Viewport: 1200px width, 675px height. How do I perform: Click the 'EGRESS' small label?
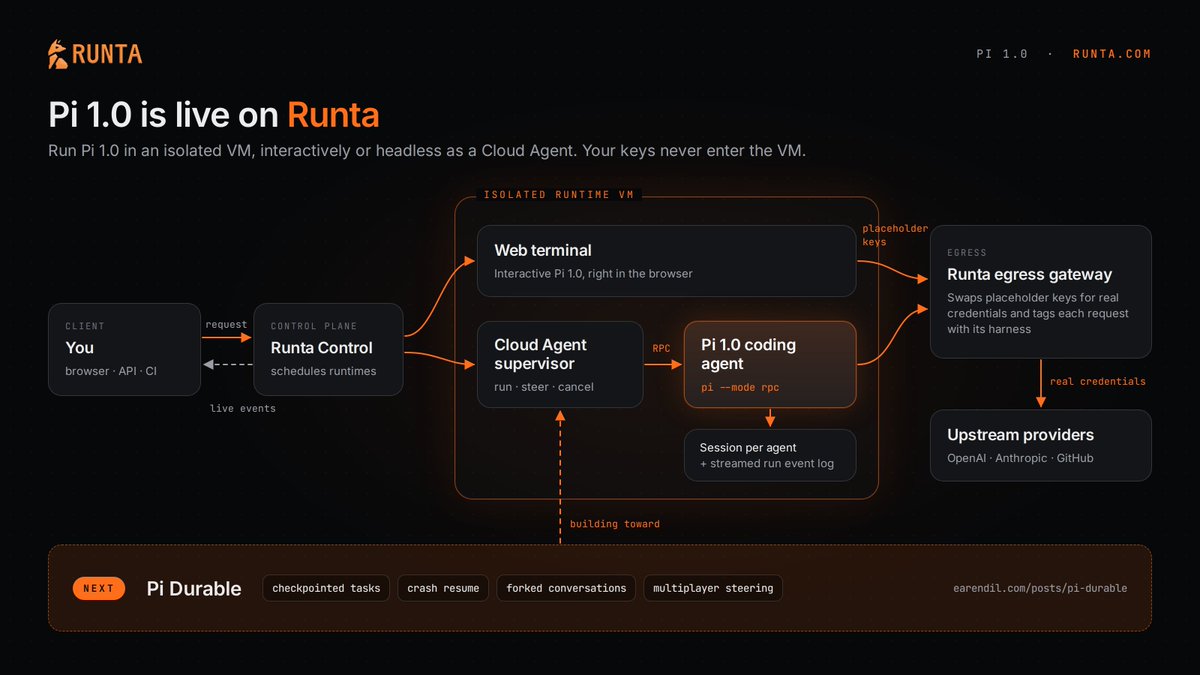(967, 254)
